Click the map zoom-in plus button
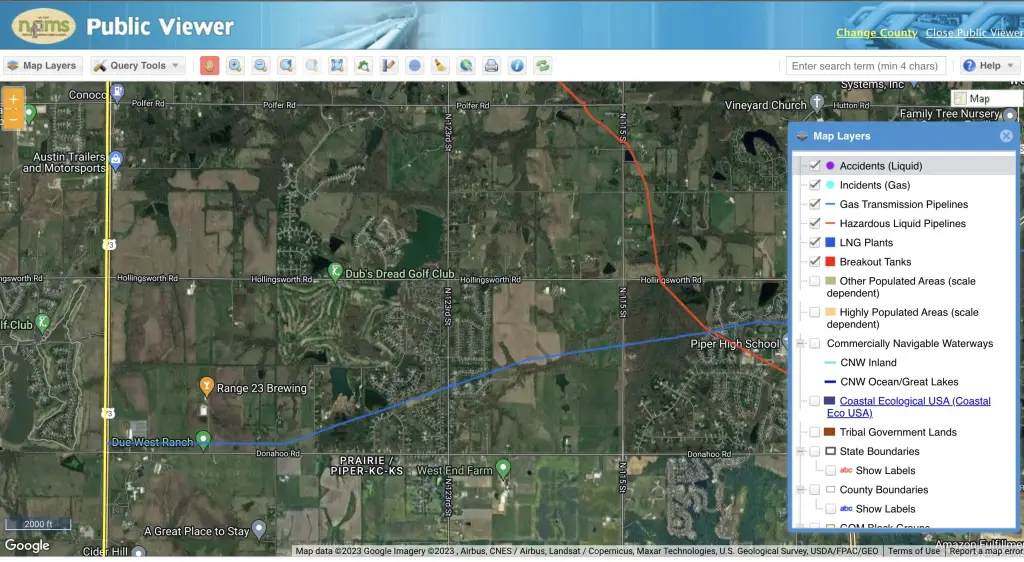Image resolution: width=1024 pixels, height=562 pixels. pos(13,101)
